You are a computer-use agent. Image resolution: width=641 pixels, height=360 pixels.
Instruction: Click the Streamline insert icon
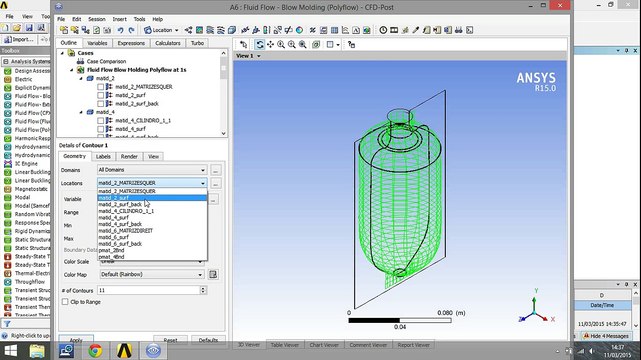tap(210, 30)
